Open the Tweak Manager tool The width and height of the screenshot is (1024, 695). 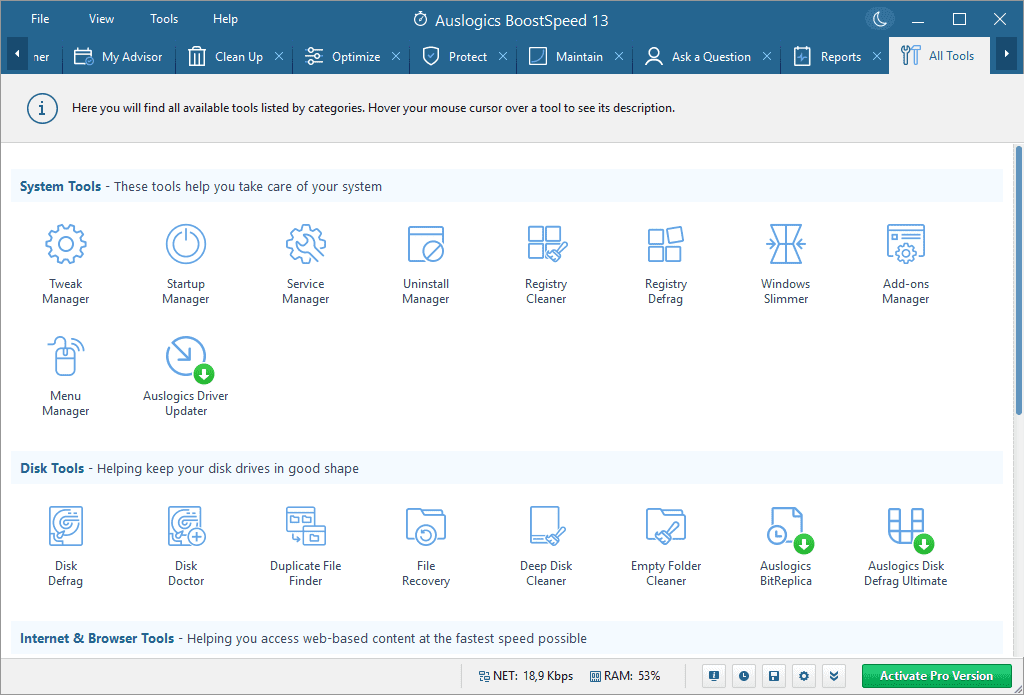(65, 264)
